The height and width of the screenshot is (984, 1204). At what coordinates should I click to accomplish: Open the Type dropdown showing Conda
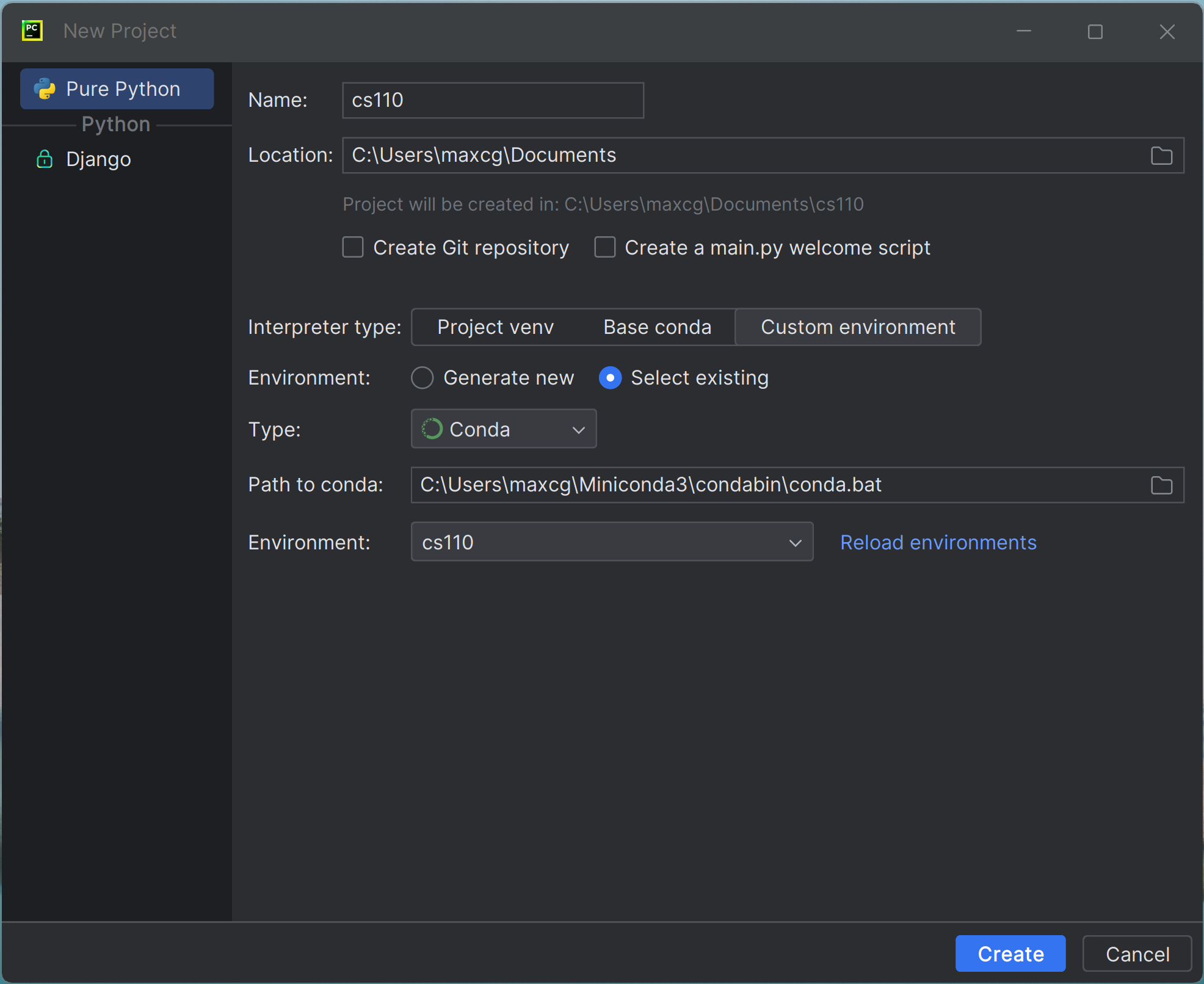503,429
